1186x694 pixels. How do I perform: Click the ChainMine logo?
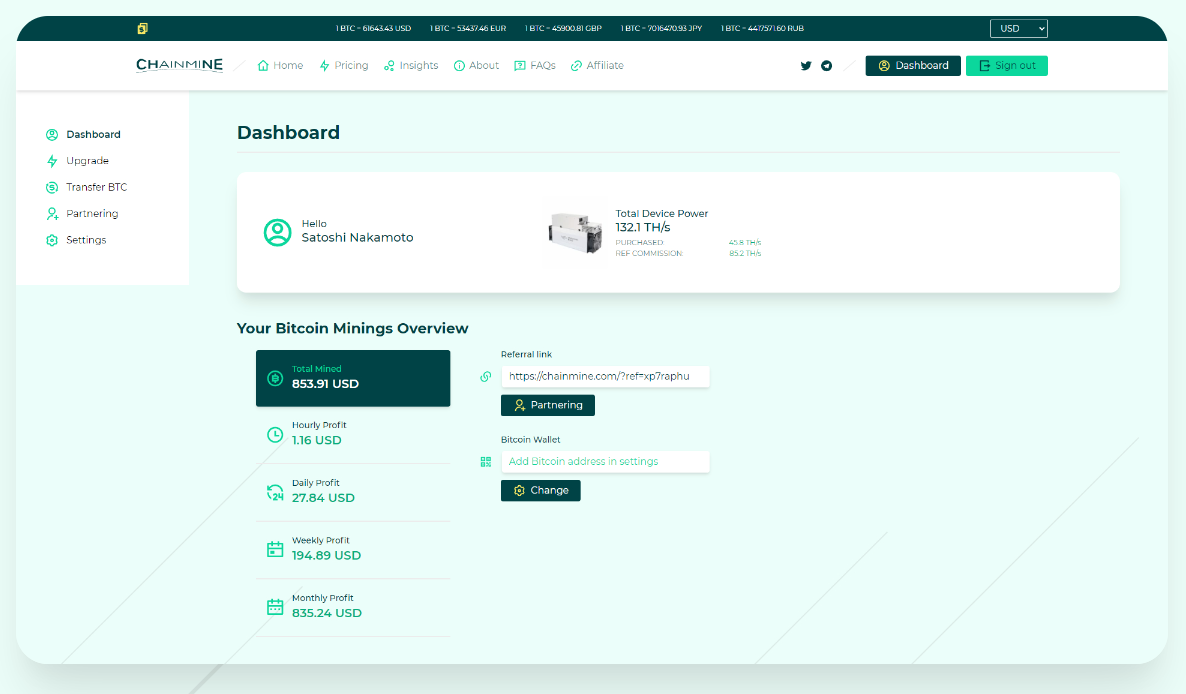(179, 66)
